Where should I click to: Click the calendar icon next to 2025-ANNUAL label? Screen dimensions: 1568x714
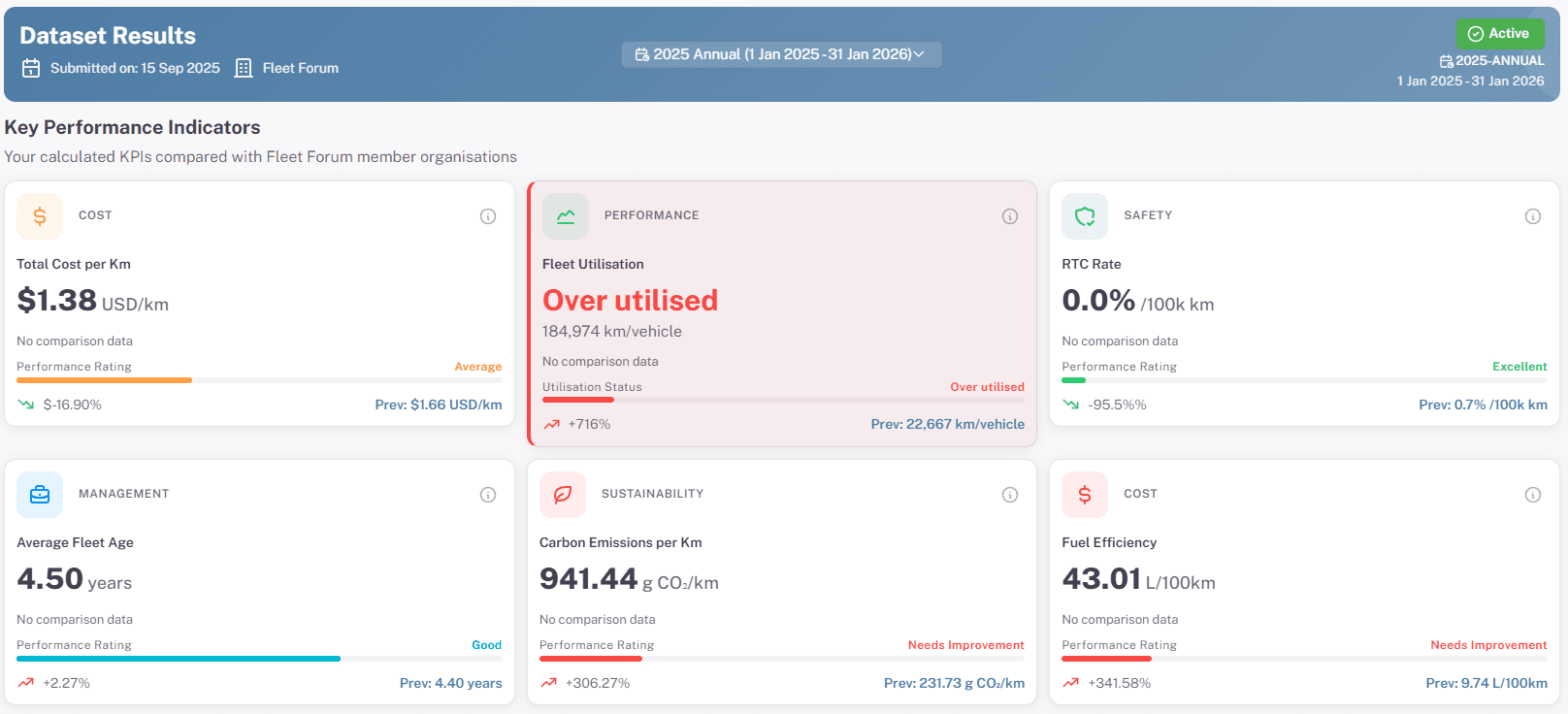[x=1446, y=61]
